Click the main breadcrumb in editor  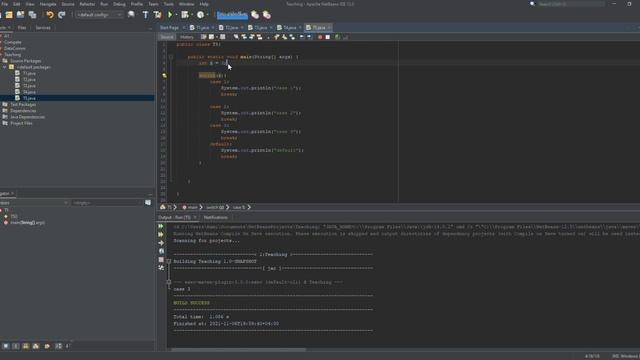click(190, 207)
